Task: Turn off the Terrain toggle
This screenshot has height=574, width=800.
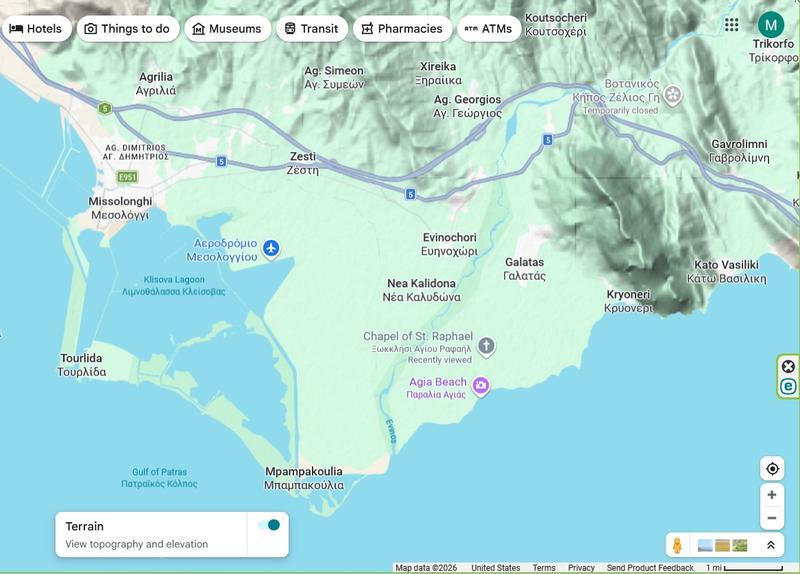Action: 269,525
